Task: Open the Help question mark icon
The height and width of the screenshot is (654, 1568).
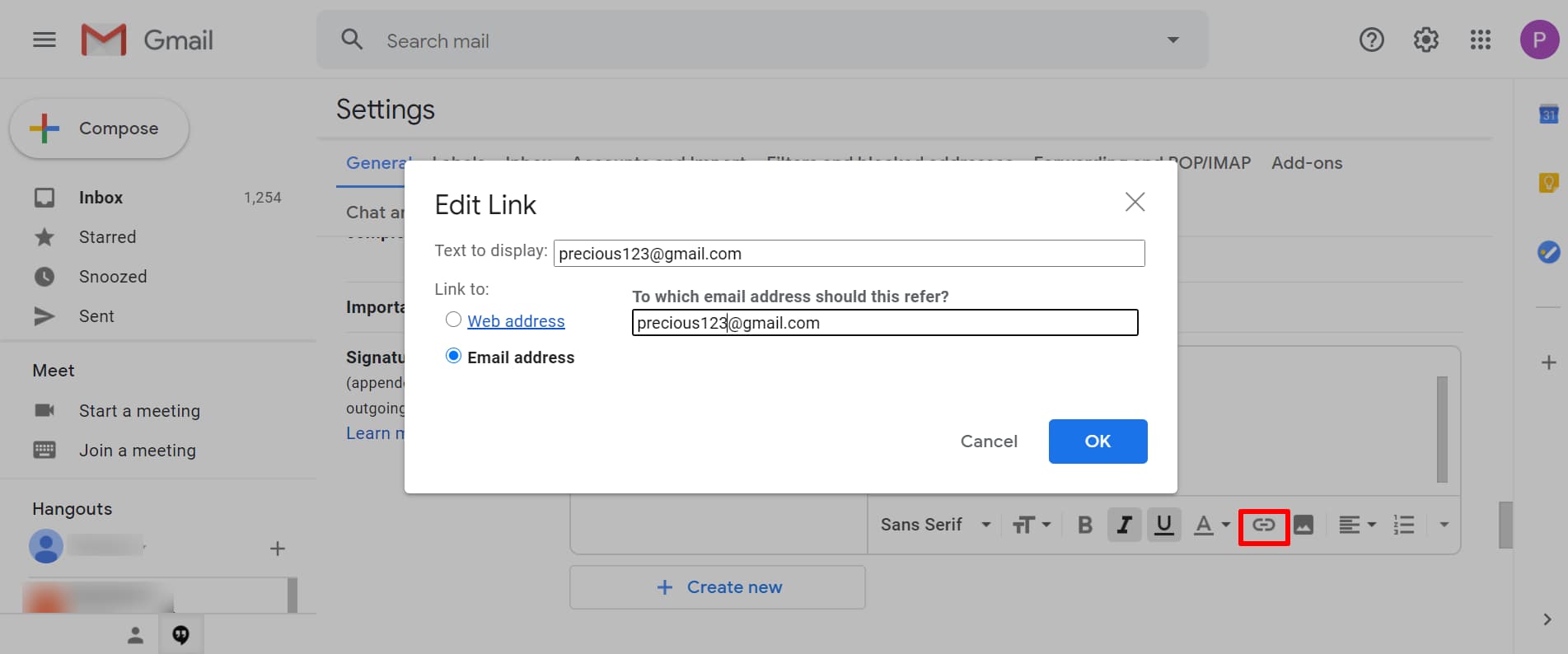Action: pos(1371,40)
